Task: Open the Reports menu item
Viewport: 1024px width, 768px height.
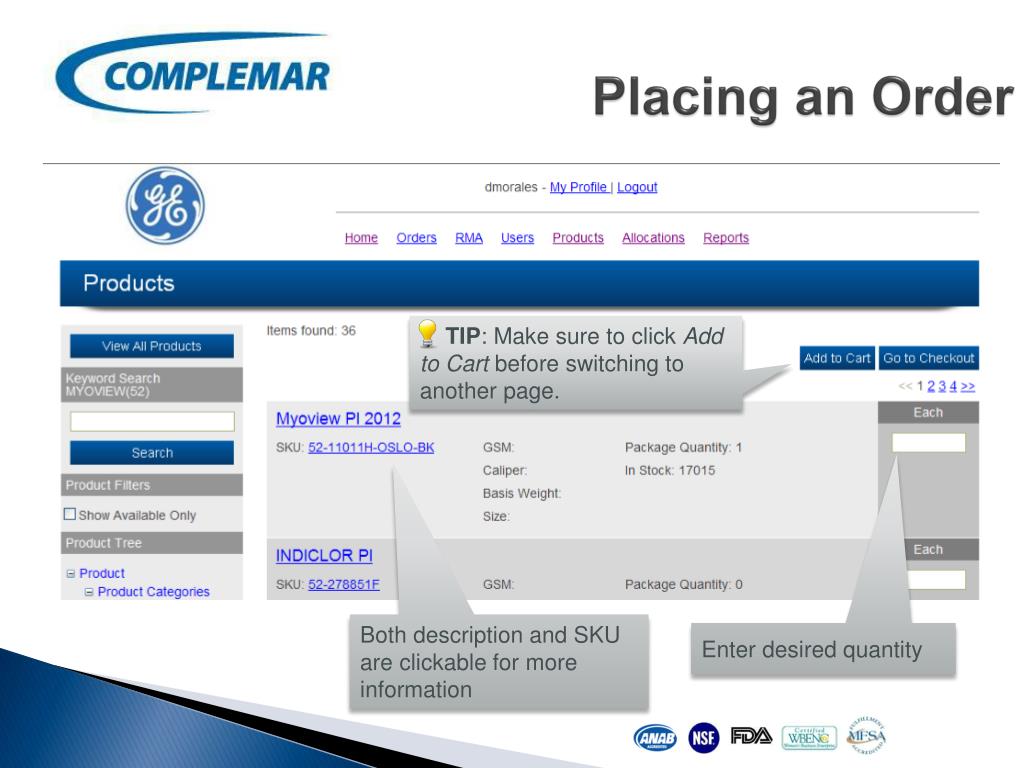Action: 726,238
